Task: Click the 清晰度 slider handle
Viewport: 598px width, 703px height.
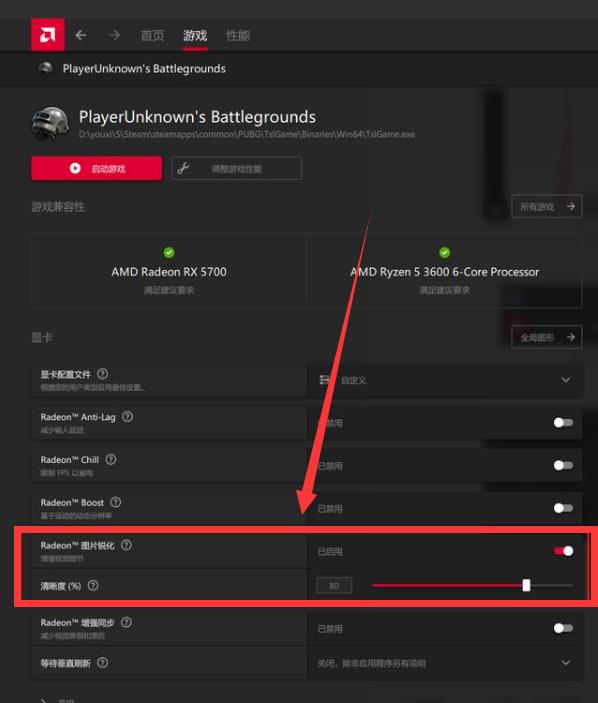Action: tap(526, 585)
